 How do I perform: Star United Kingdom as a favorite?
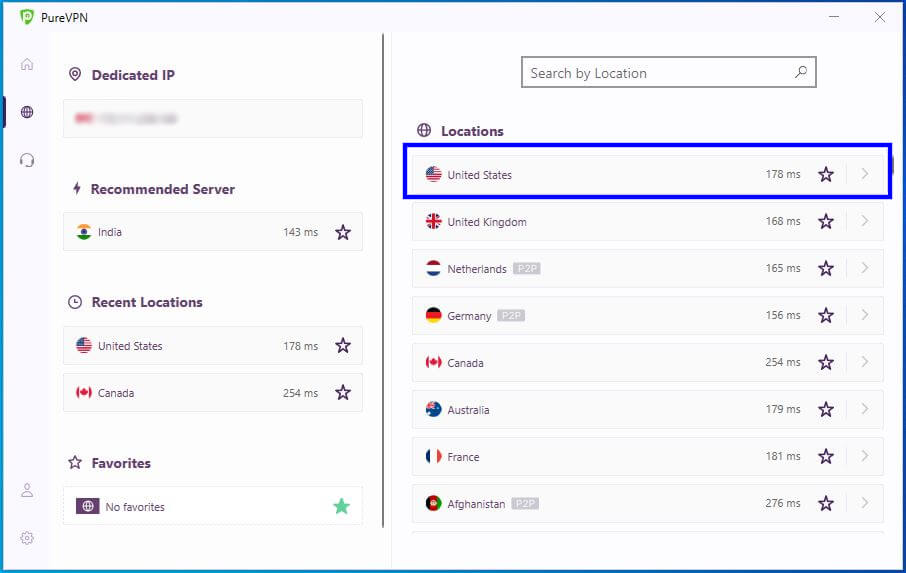826,221
